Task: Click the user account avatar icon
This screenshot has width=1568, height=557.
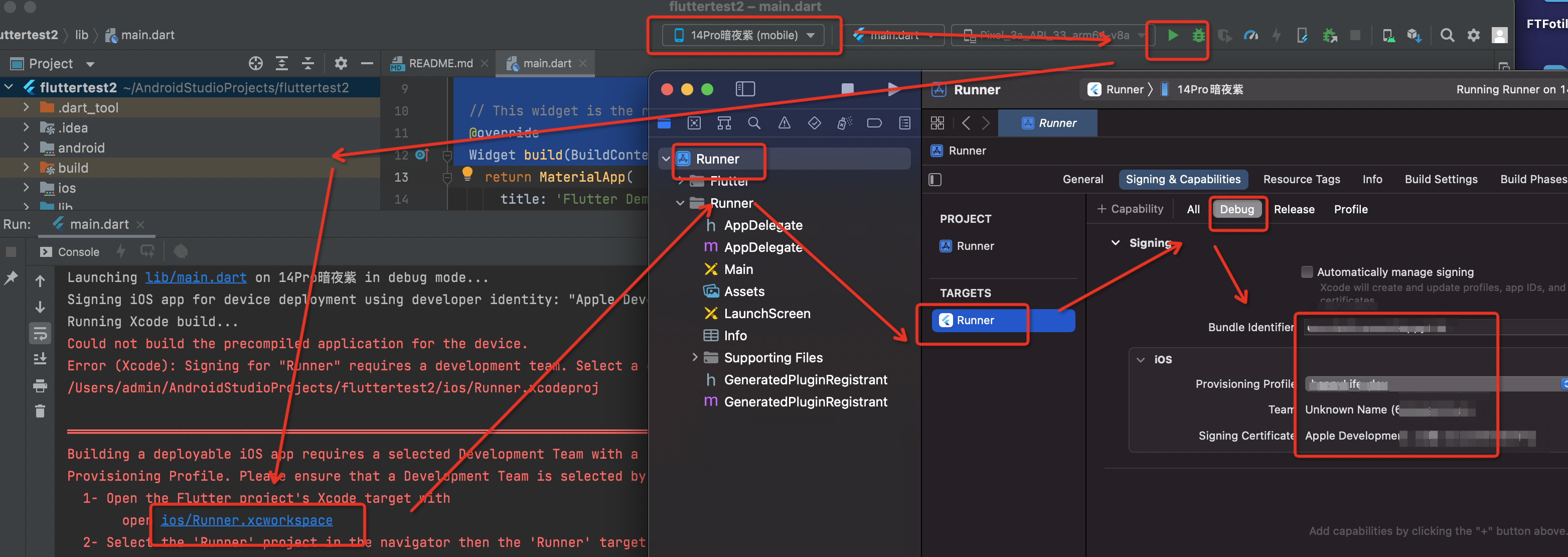Action: tap(1499, 35)
